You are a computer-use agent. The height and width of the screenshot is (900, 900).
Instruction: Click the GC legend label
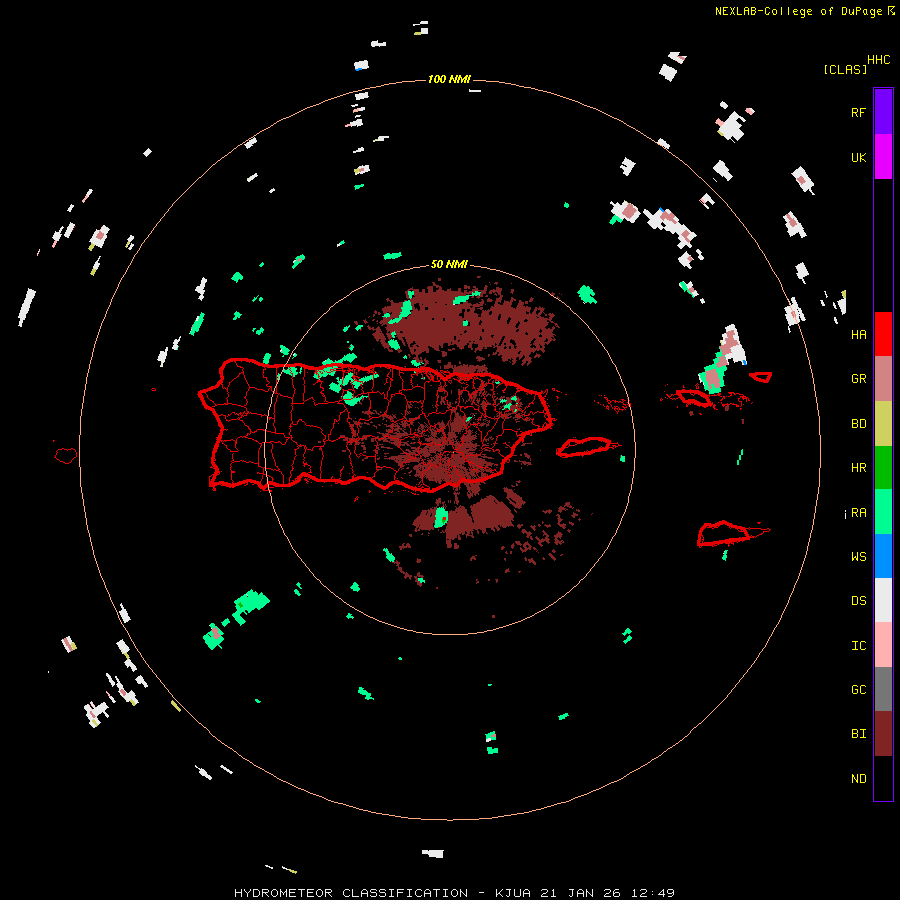point(858,690)
